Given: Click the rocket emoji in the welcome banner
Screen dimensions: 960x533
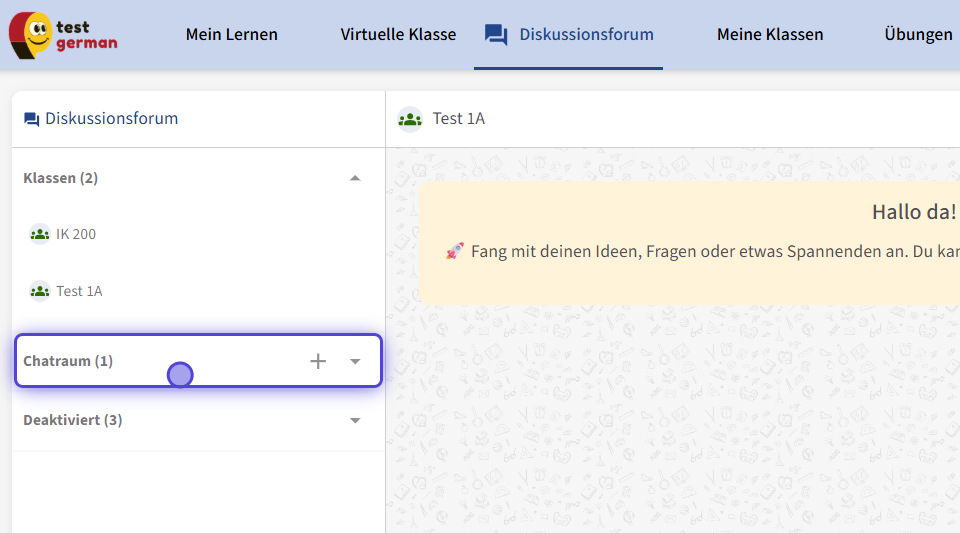Looking at the screenshot, I should coord(454,251).
